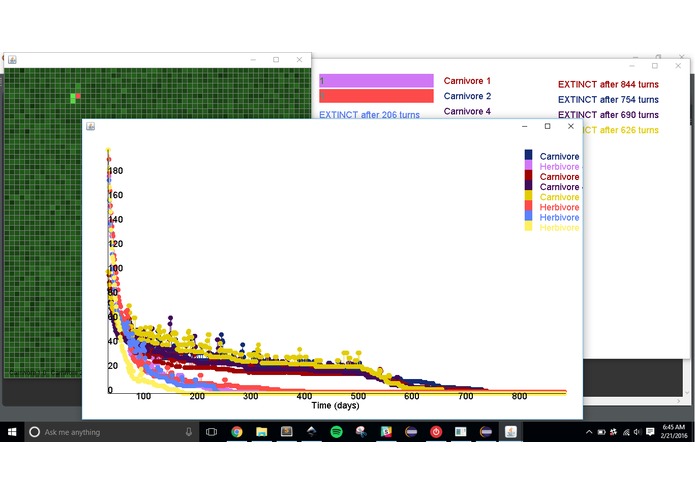Image resolution: width=695 pixels, height=494 pixels.
Task: Click the taskbar clock showing 6:45 AM
Action: [x=674, y=432]
